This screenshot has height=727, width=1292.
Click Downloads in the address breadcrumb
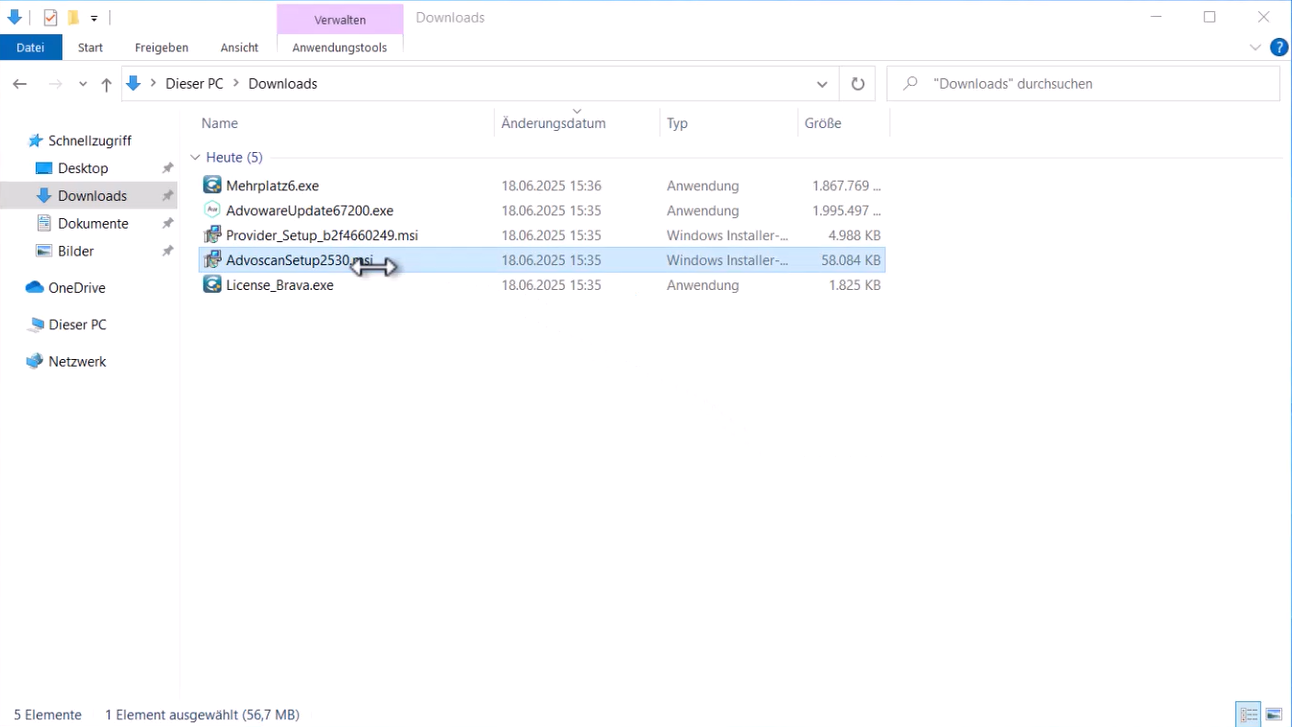[283, 84]
